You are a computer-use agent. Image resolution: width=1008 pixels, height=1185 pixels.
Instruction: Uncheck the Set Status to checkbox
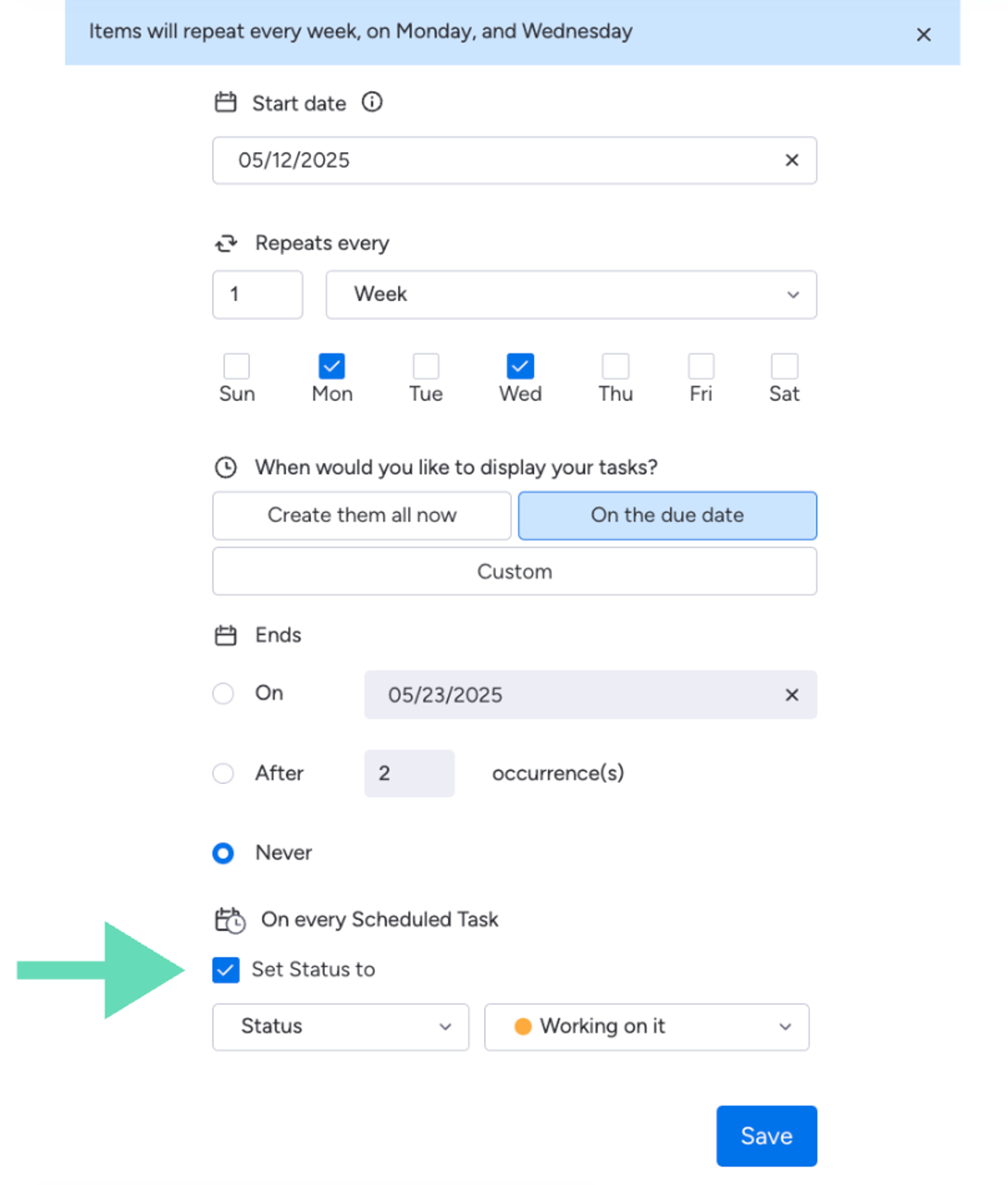(226, 970)
